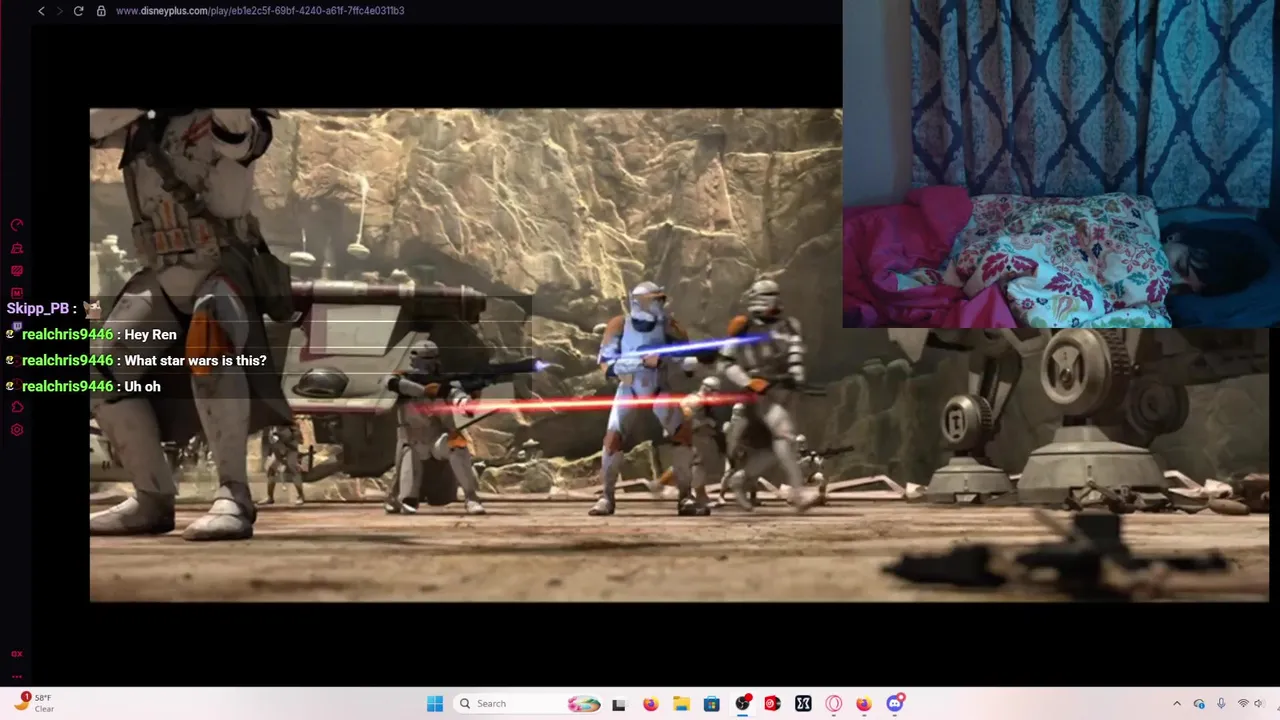Screen dimensions: 1280x720
Task: View site security padlock info
Action: coord(101,11)
